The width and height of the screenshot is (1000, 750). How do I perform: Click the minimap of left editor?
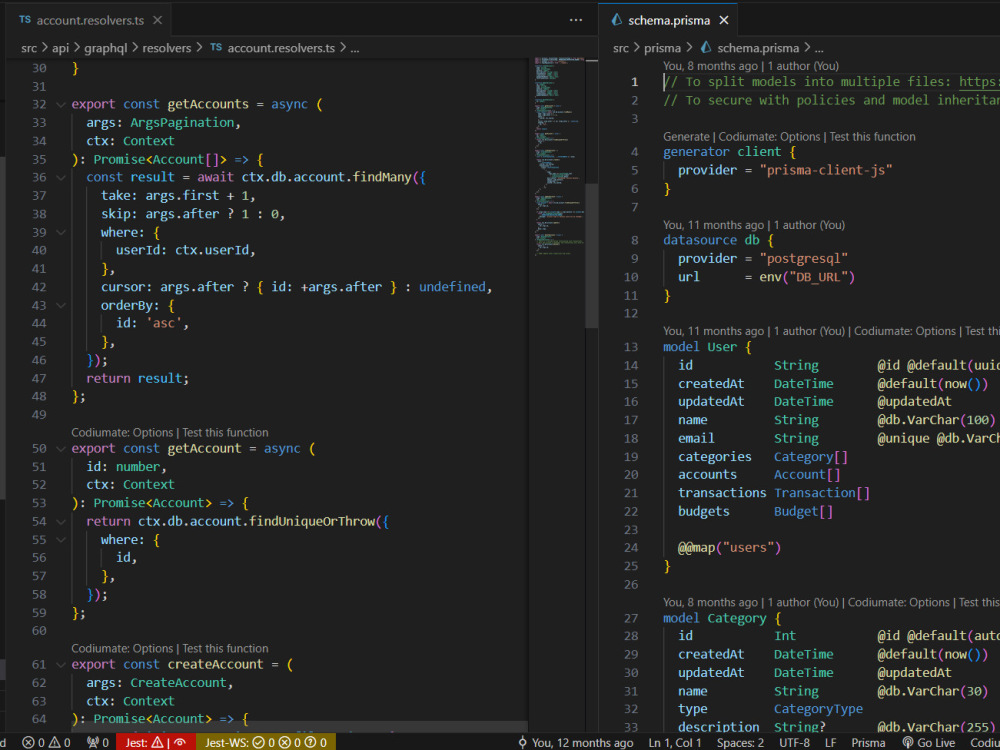coord(560,159)
